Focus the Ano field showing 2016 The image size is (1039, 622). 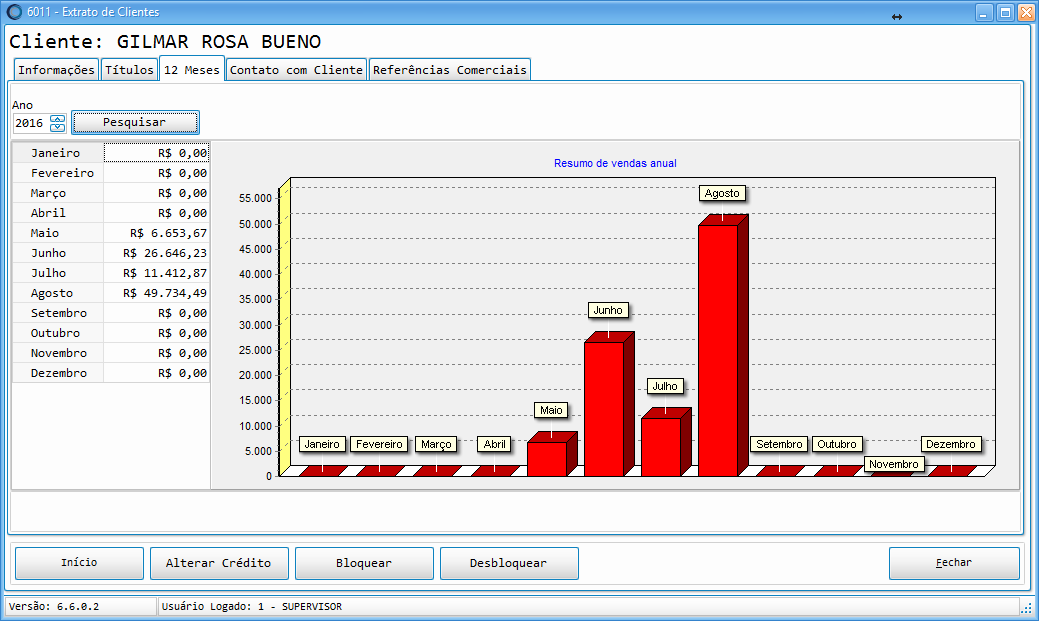31,123
